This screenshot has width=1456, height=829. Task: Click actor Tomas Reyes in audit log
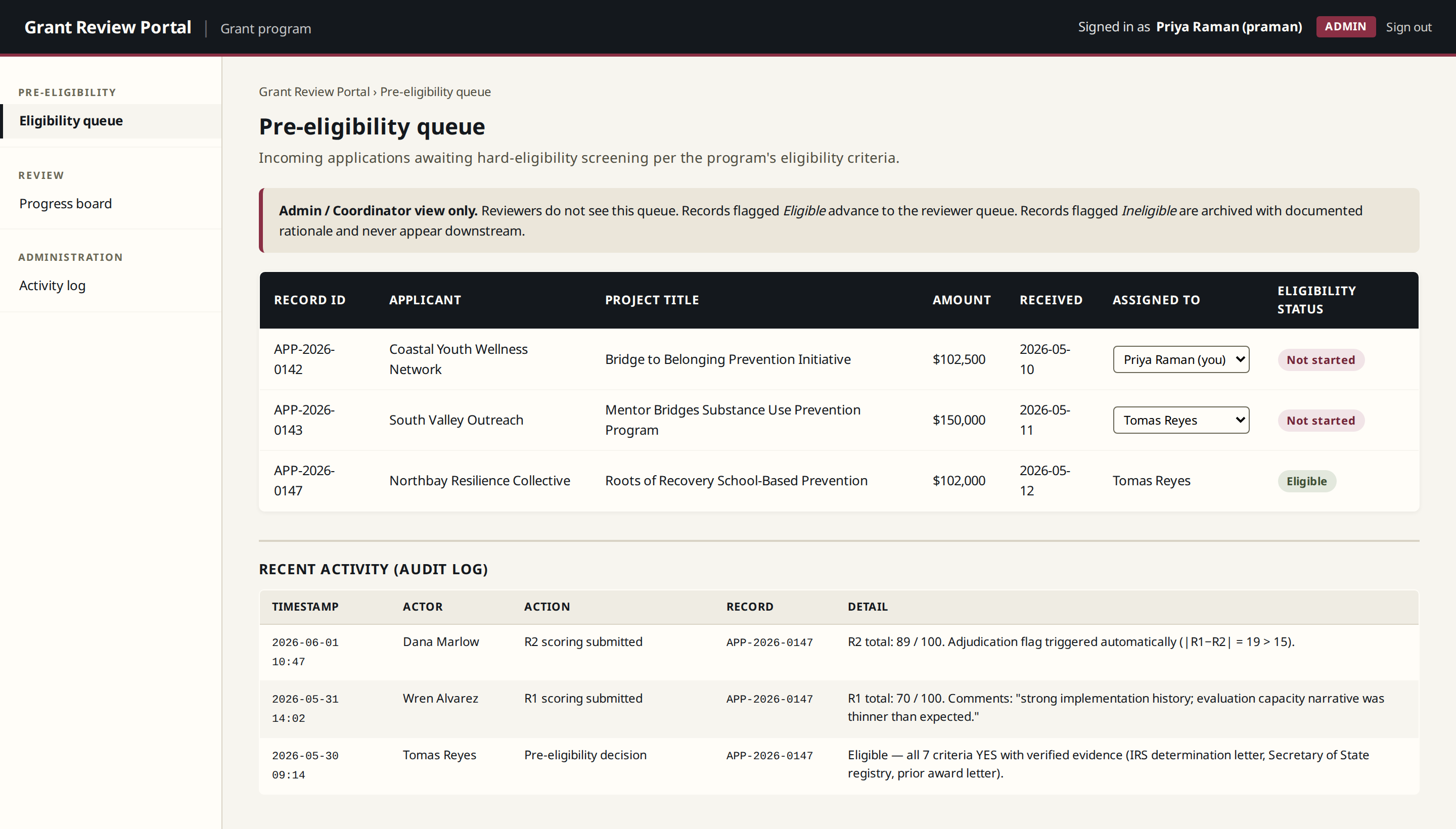(439, 755)
